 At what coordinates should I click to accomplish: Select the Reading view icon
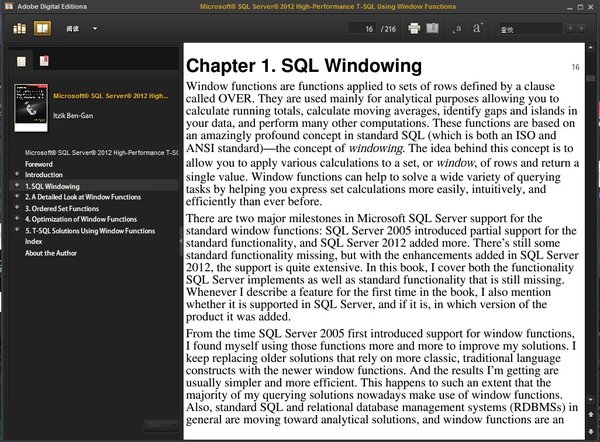[42, 28]
